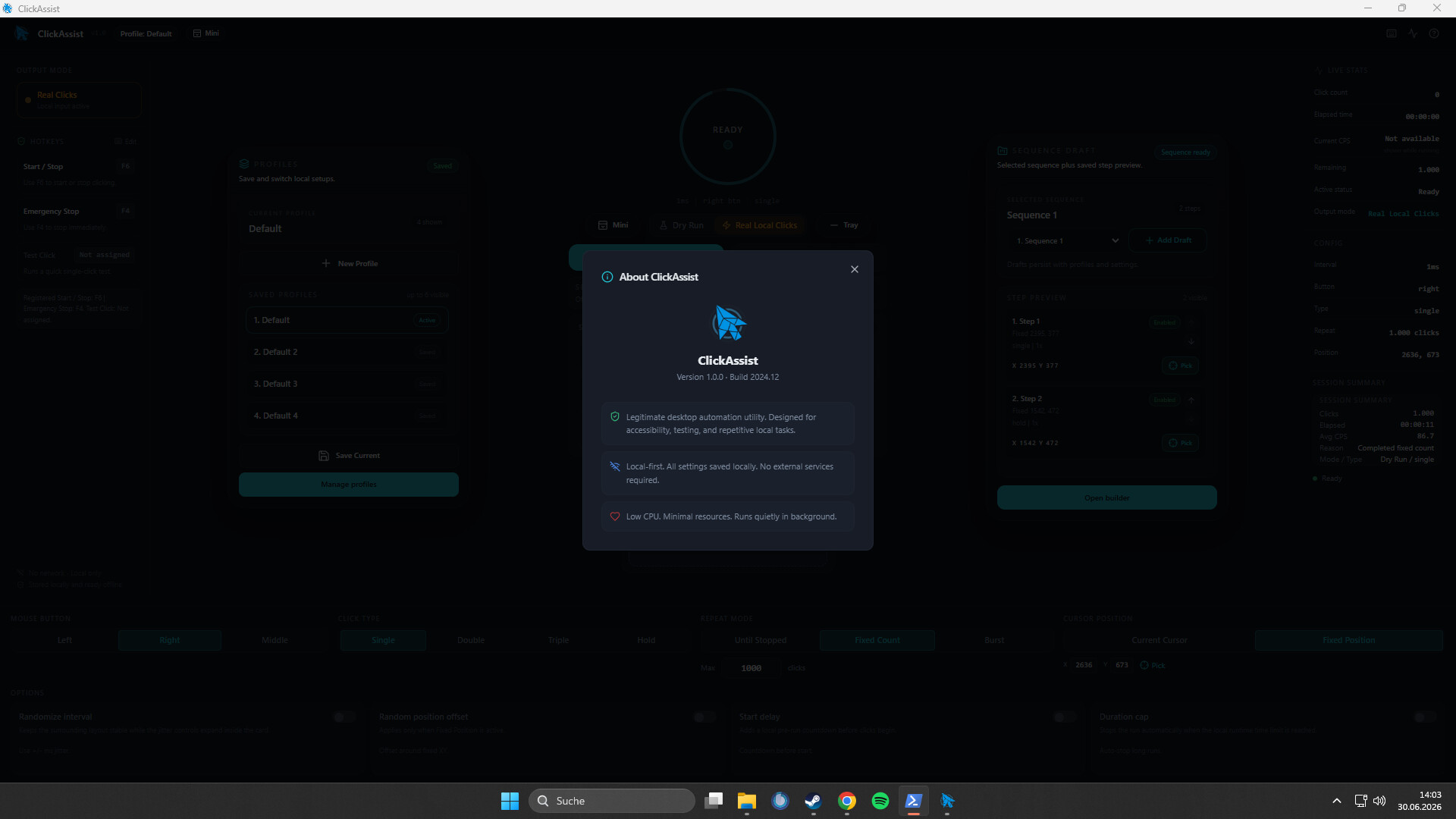1456x819 pixels.
Task: Use Current Cursor for position
Action: pos(1159,640)
